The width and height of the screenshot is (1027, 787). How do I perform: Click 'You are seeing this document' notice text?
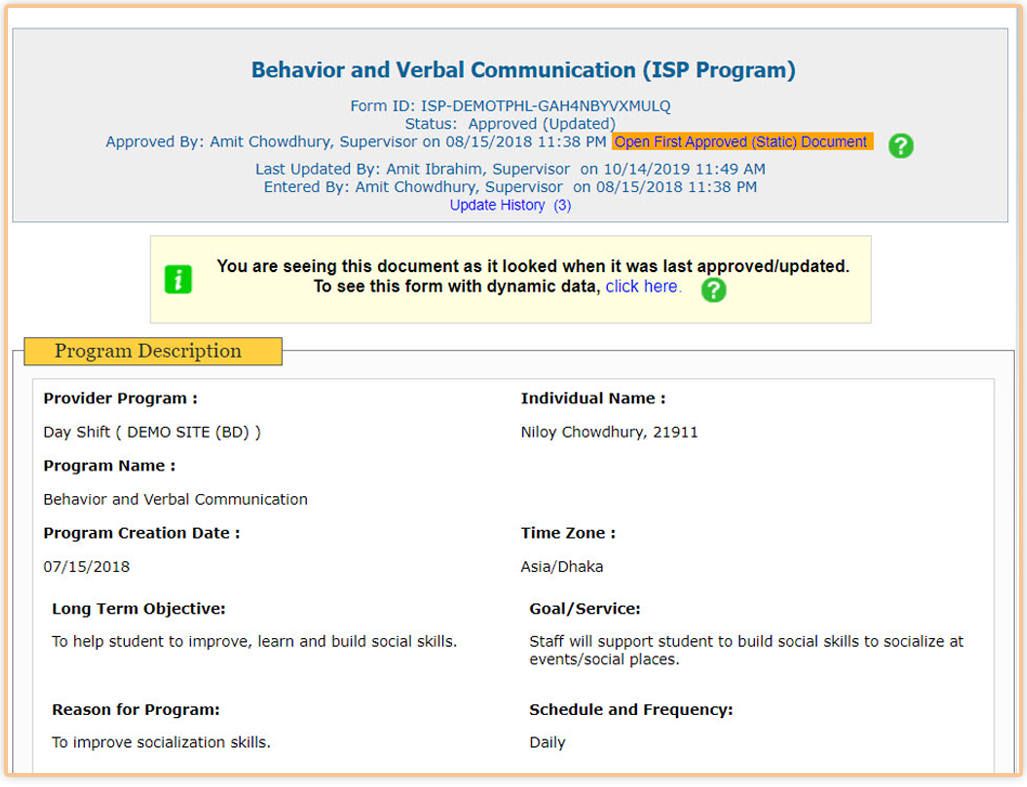click(x=533, y=266)
